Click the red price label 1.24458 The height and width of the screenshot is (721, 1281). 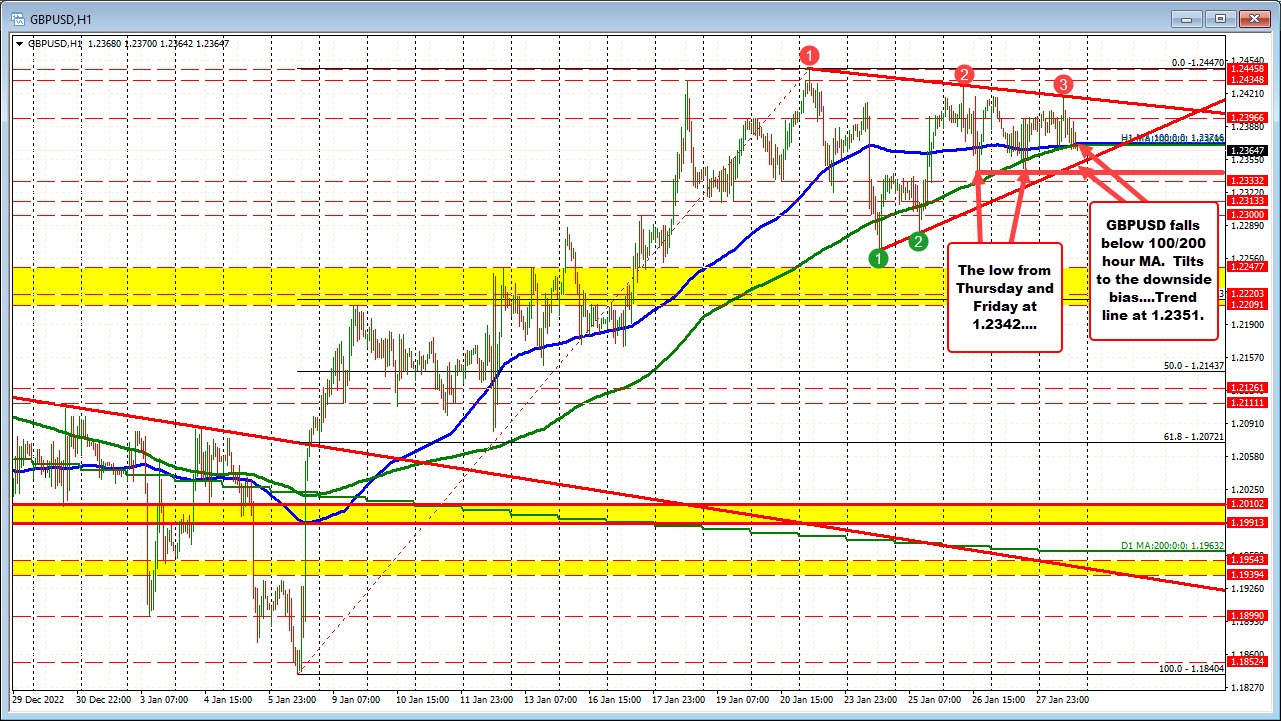pyautogui.click(x=1250, y=69)
